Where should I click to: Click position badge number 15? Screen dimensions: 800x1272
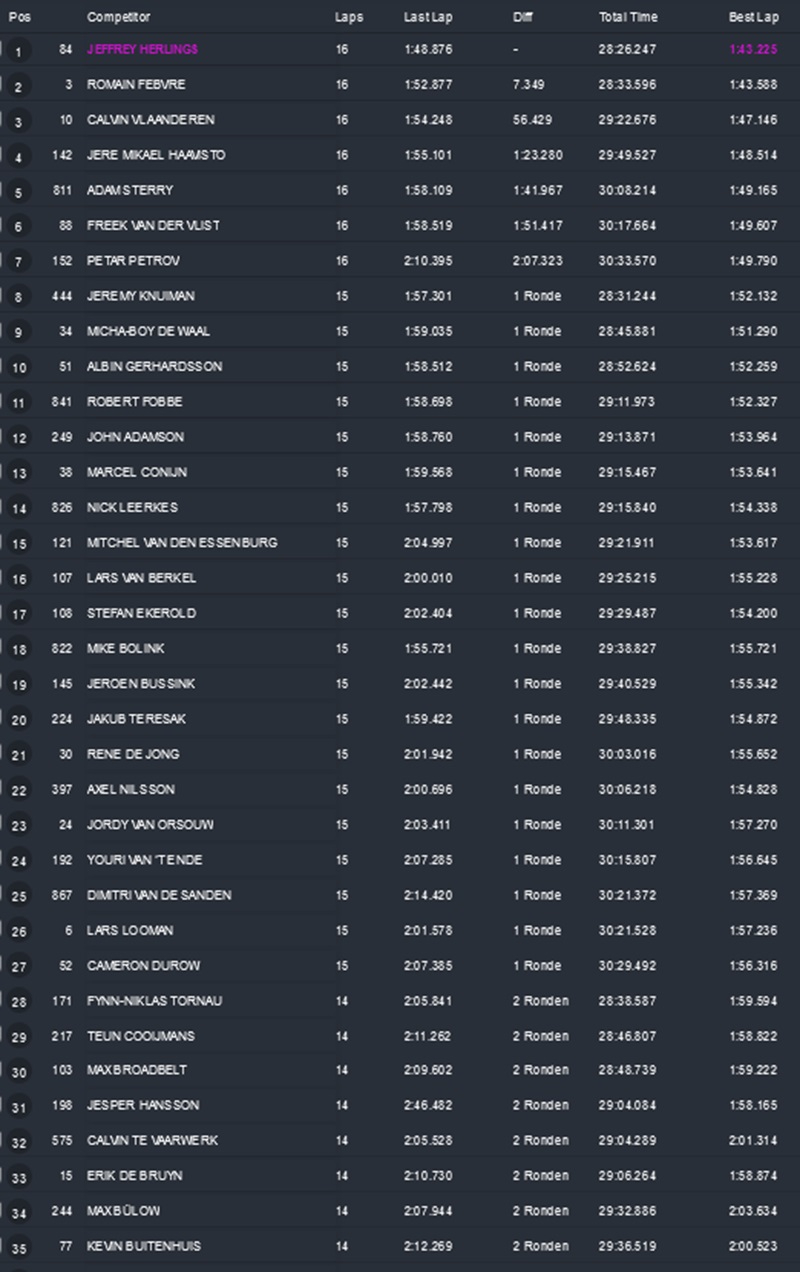[x=19, y=545]
